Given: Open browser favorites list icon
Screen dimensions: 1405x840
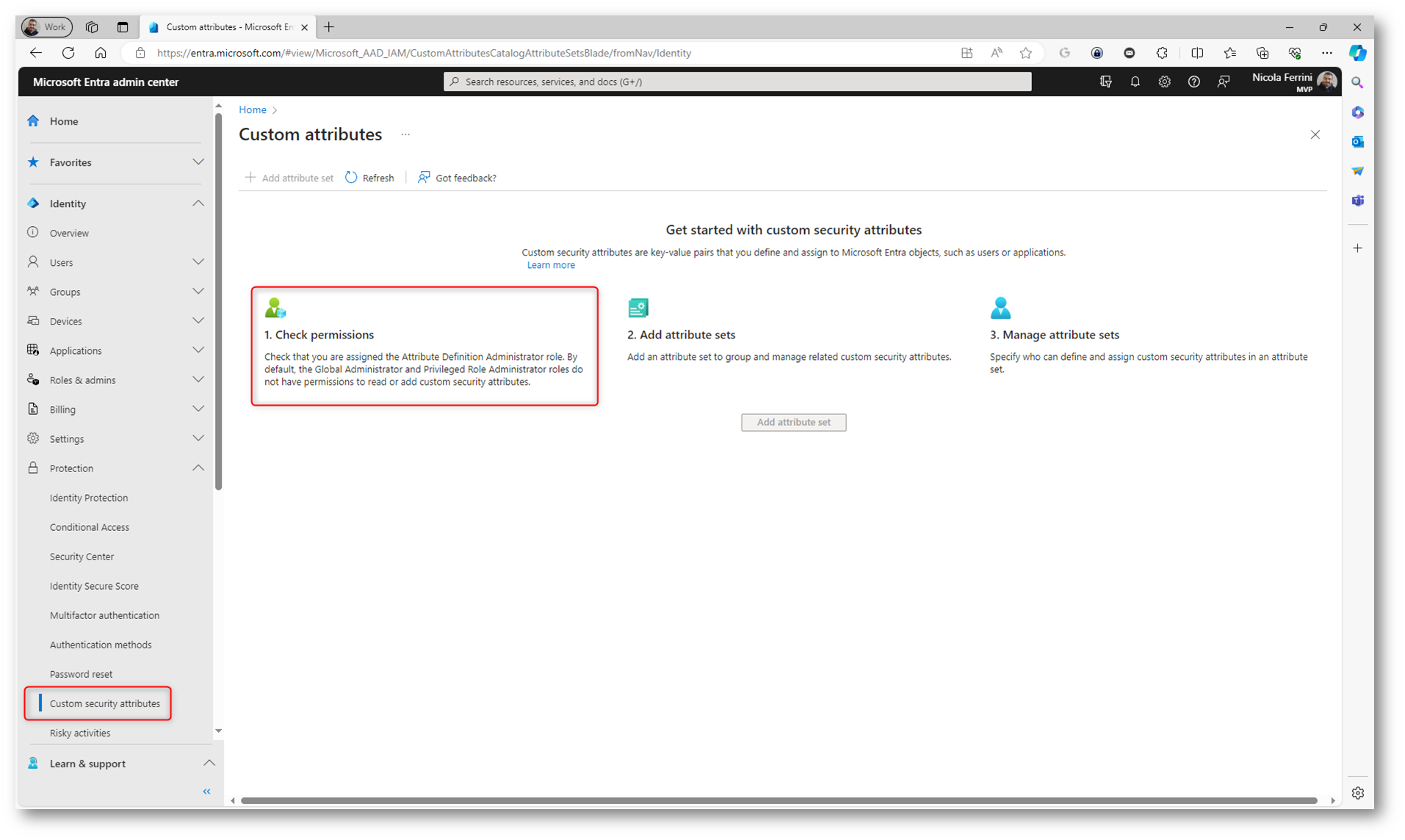Looking at the screenshot, I should [x=1229, y=53].
